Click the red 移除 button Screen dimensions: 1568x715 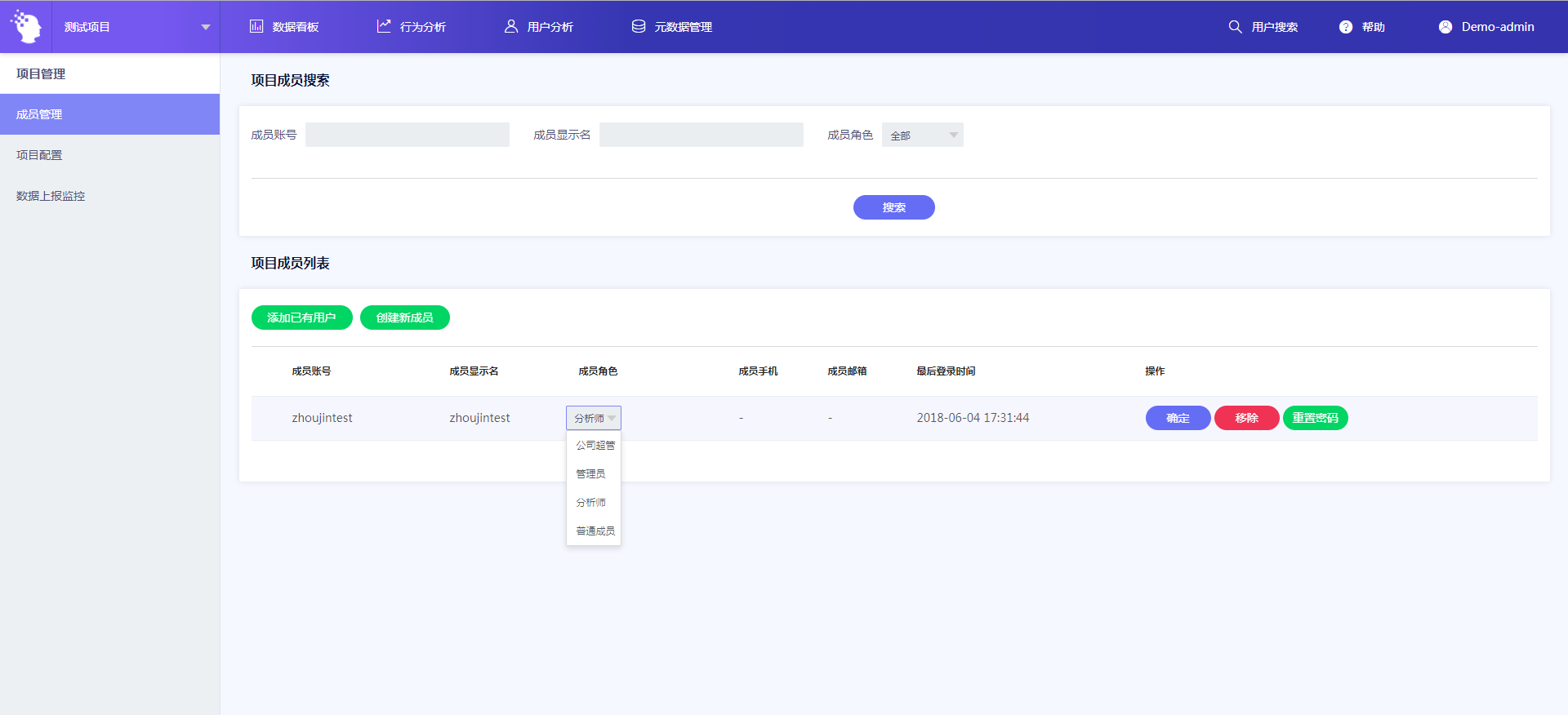[x=1246, y=418]
